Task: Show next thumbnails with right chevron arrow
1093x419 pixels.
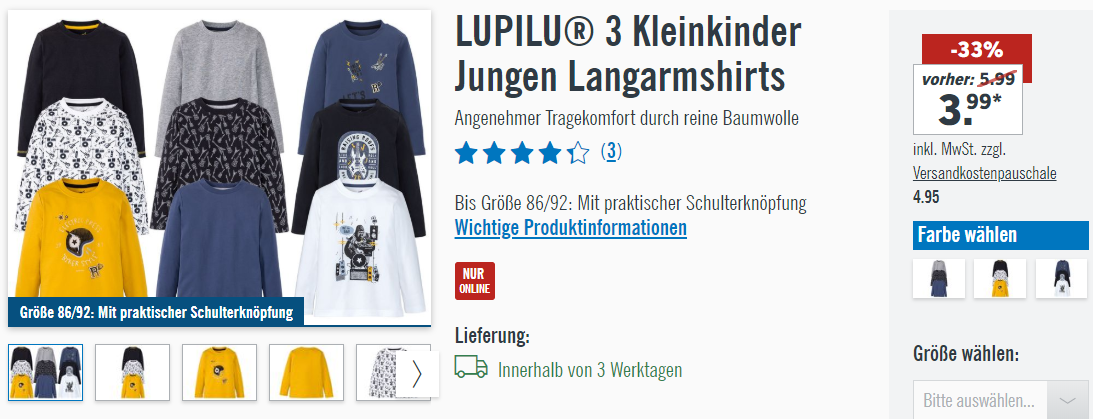Action: pos(417,374)
